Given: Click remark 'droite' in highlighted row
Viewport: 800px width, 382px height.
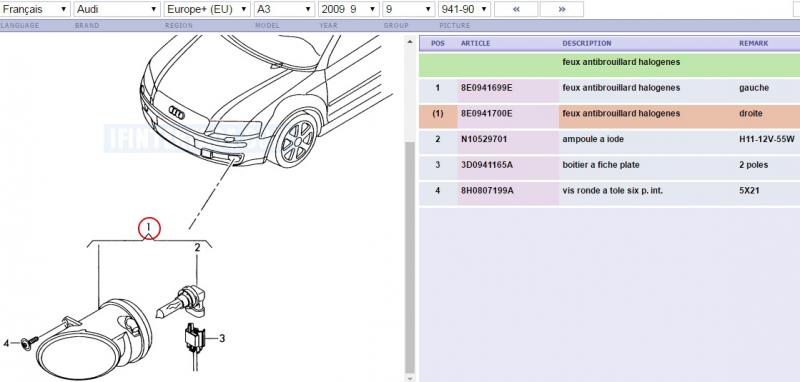Looking at the screenshot, I should 751,113.
